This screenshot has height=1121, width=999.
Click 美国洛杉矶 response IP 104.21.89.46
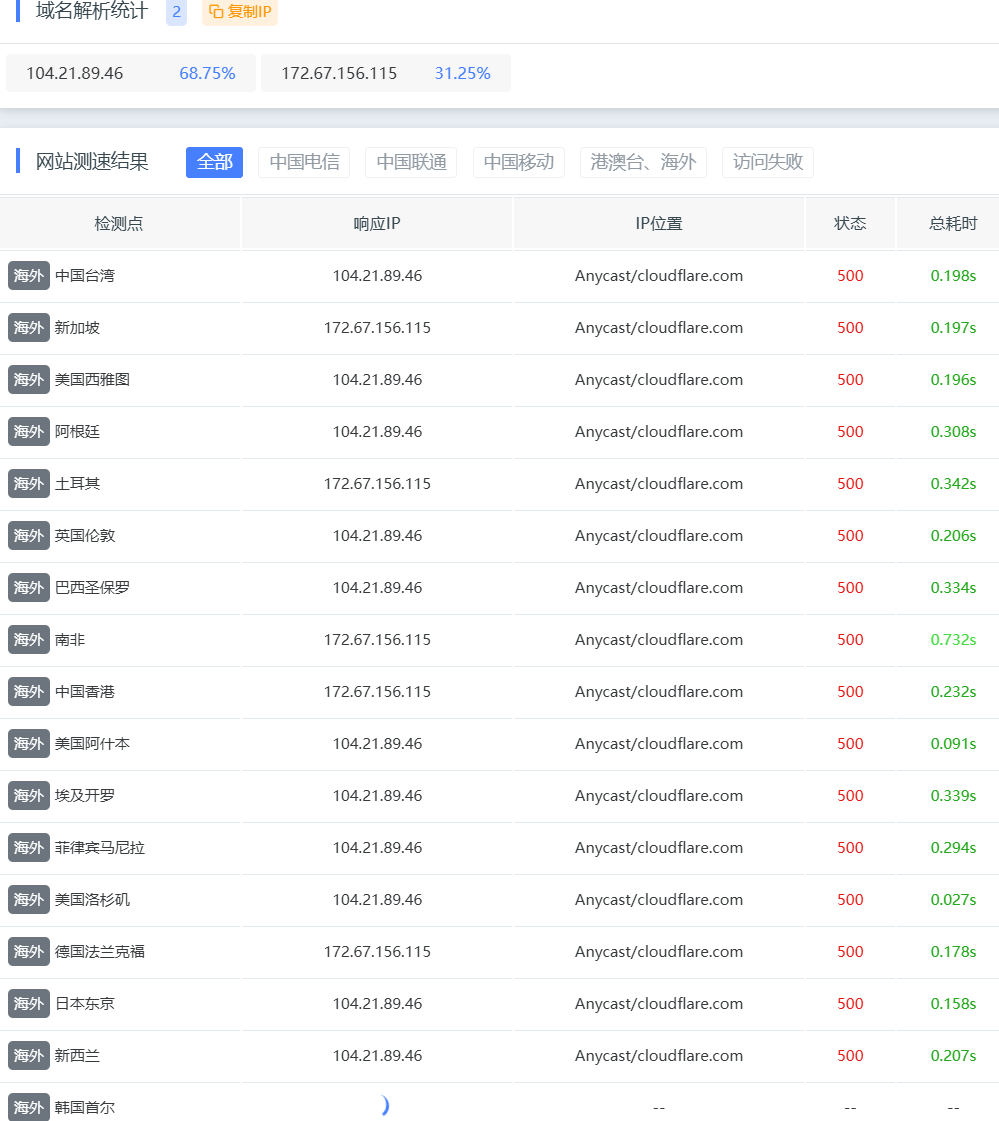pos(377,900)
